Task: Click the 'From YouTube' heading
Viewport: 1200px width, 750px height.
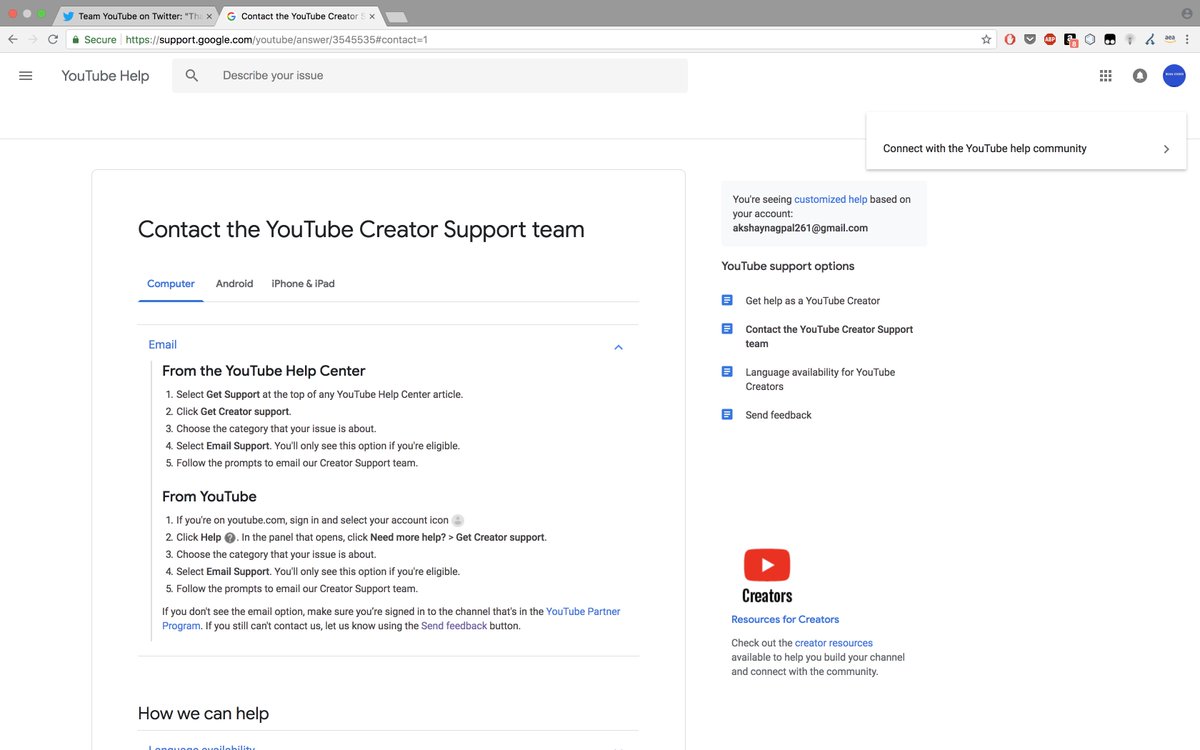Action: tap(209, 497)
